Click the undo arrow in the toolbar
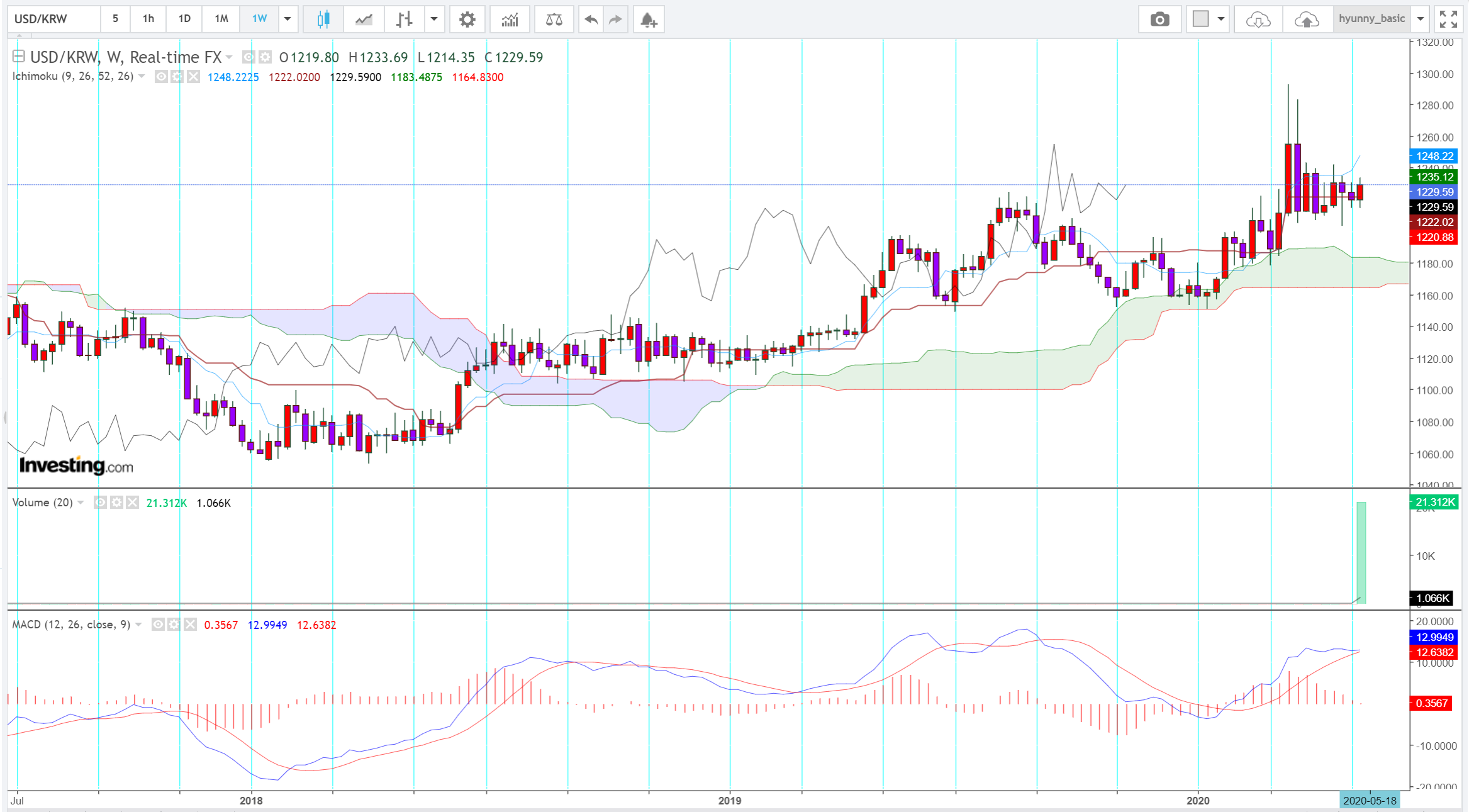1469x812 pixels. 590,19
